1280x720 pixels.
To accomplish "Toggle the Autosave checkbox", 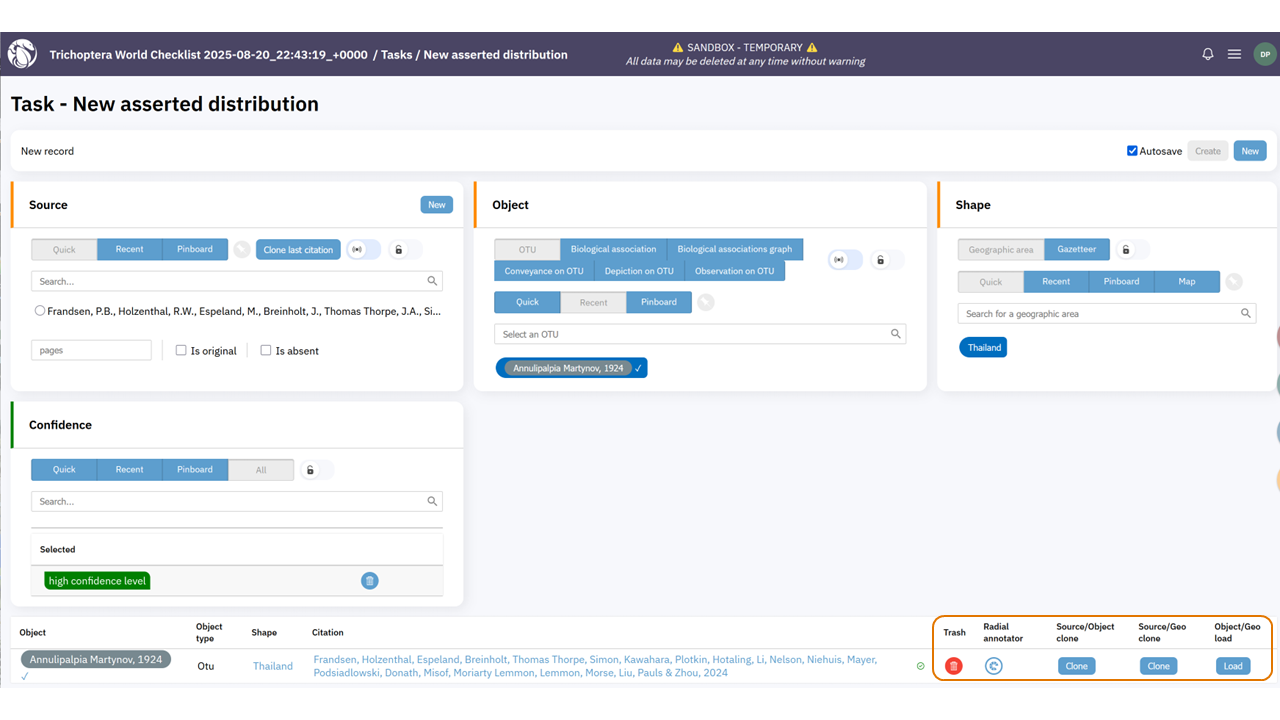I will [x=1132, y=151].
